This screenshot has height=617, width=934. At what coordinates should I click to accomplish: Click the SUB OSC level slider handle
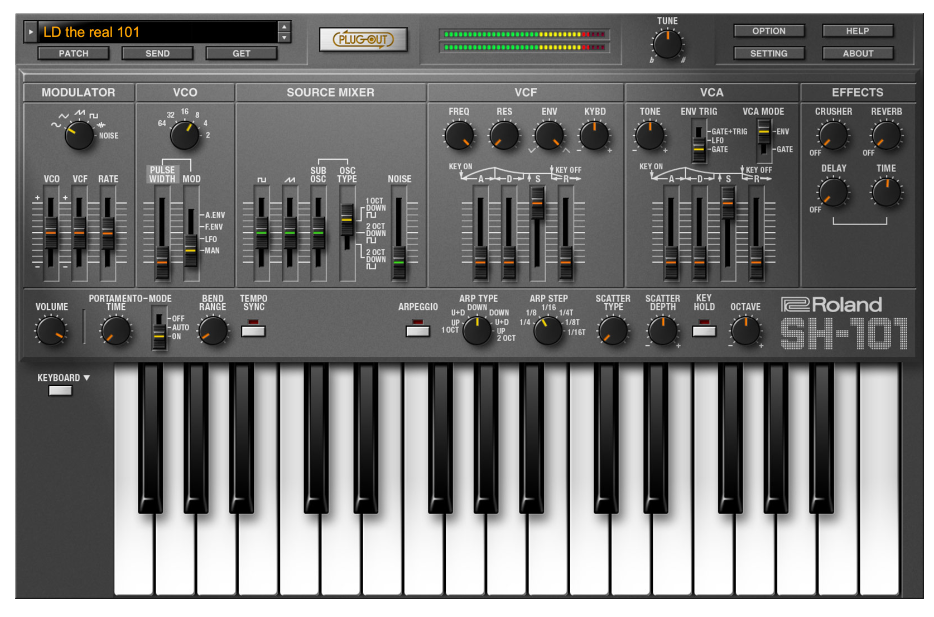point(318,233)
